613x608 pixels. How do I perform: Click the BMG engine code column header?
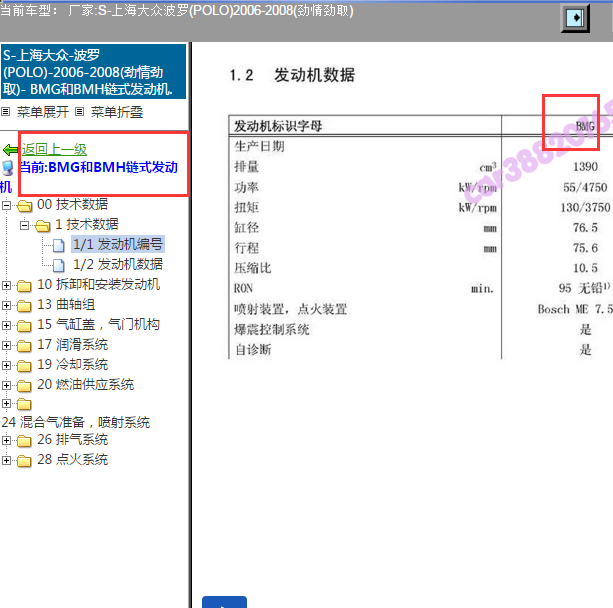585,126
